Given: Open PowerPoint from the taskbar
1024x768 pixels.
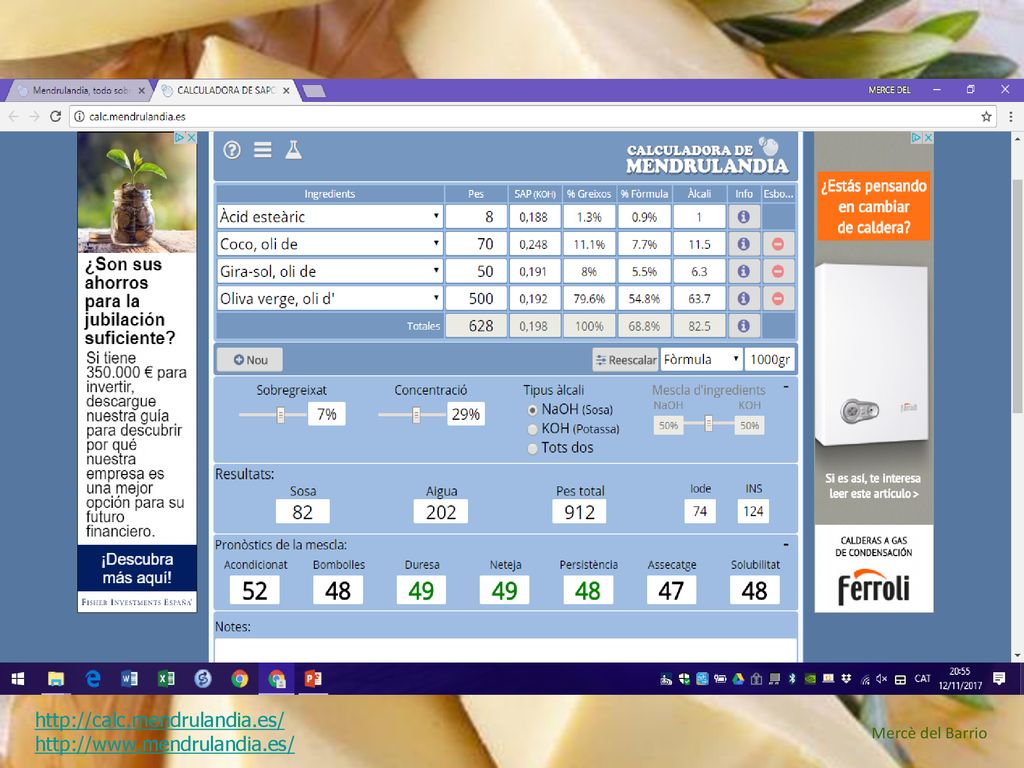Looking at the screenshot, I should pos(313,679).
